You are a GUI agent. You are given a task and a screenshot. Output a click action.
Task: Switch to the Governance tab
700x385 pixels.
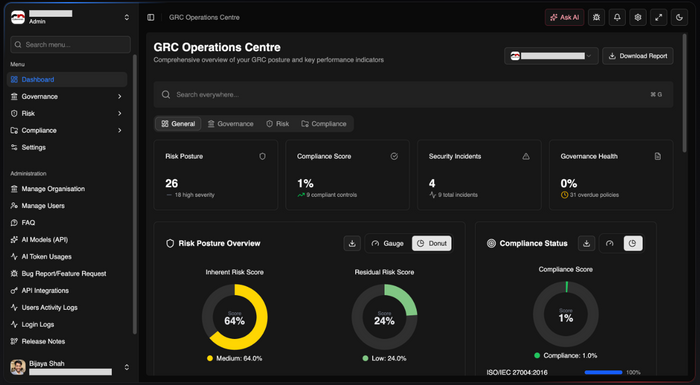click(x=231, y=124)
